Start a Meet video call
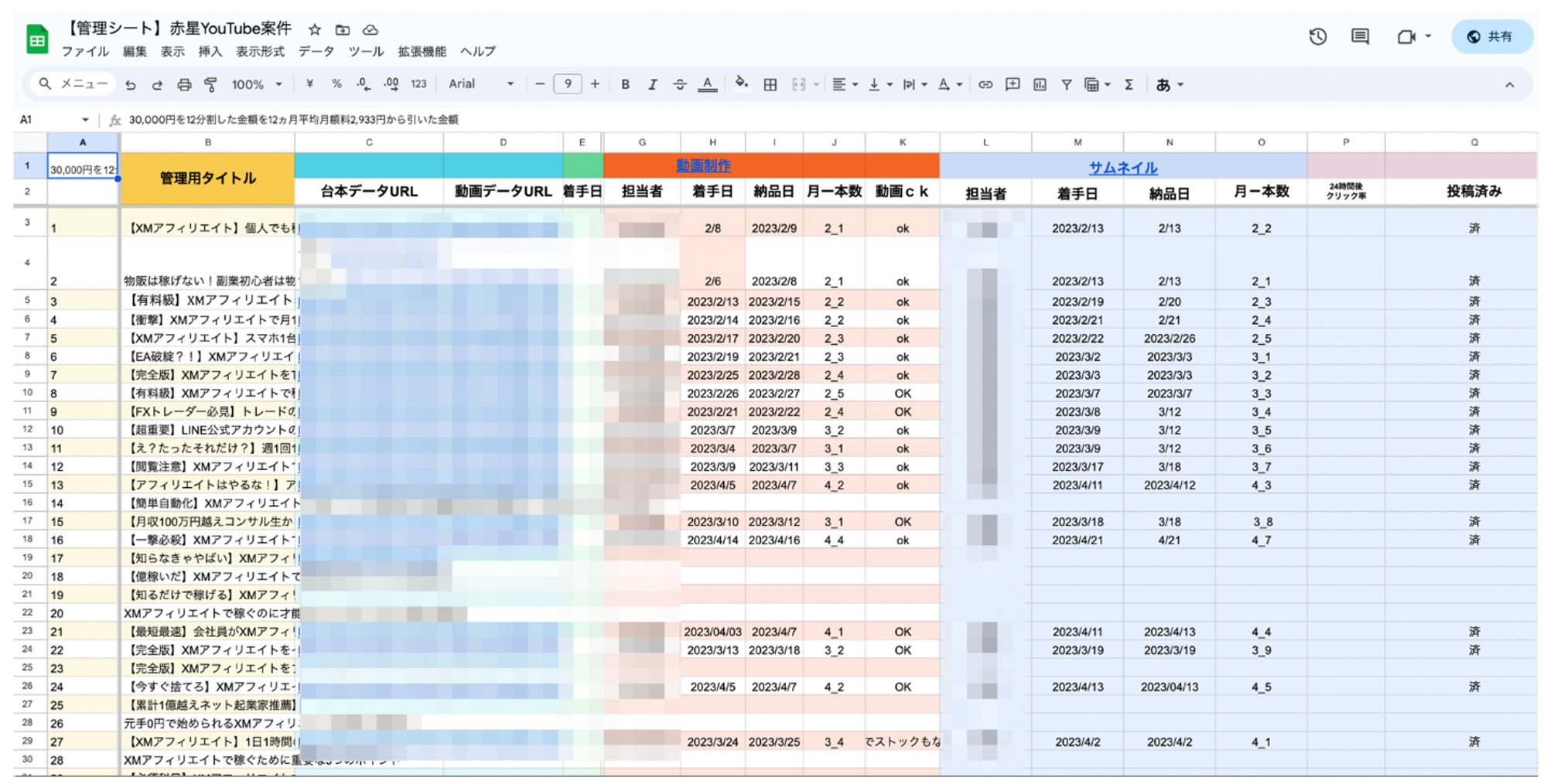 click(x=1406, y=36)
